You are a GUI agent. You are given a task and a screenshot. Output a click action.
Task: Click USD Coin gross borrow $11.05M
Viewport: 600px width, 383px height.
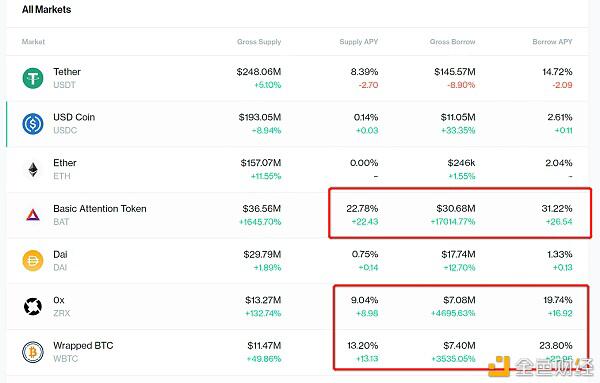458,117
